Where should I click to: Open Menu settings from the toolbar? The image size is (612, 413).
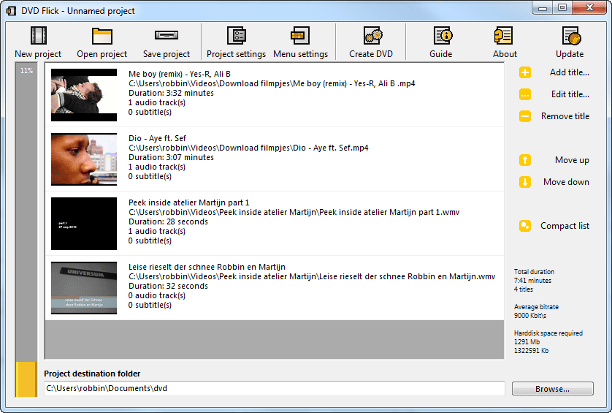coord(300,42)
